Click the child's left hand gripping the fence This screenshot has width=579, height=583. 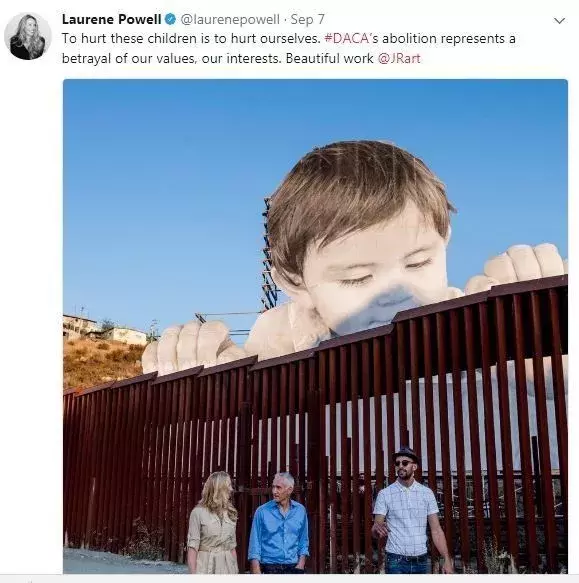[188, 347]
